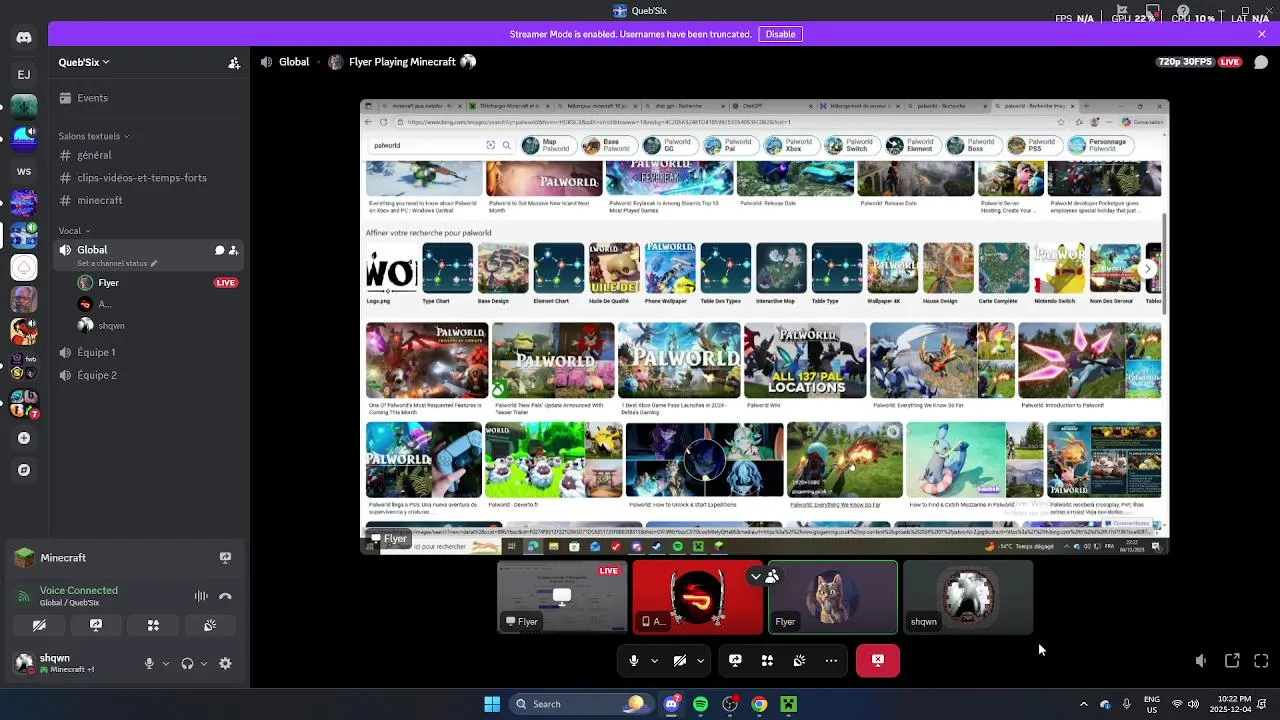Select Flyer's cat avatar participant tile

coord(833,597)
